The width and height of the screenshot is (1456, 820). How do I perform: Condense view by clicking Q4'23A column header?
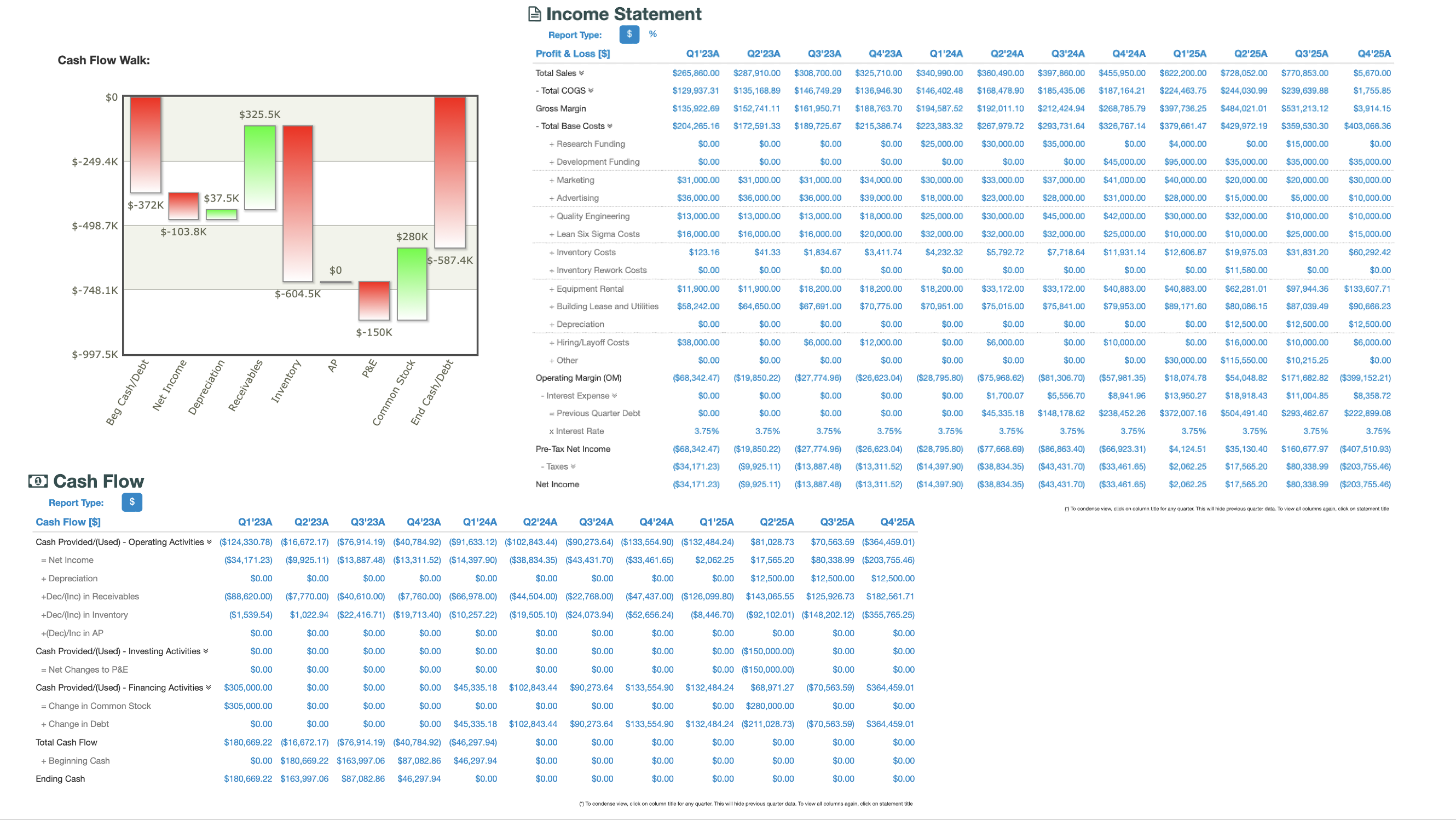point(885,54)
